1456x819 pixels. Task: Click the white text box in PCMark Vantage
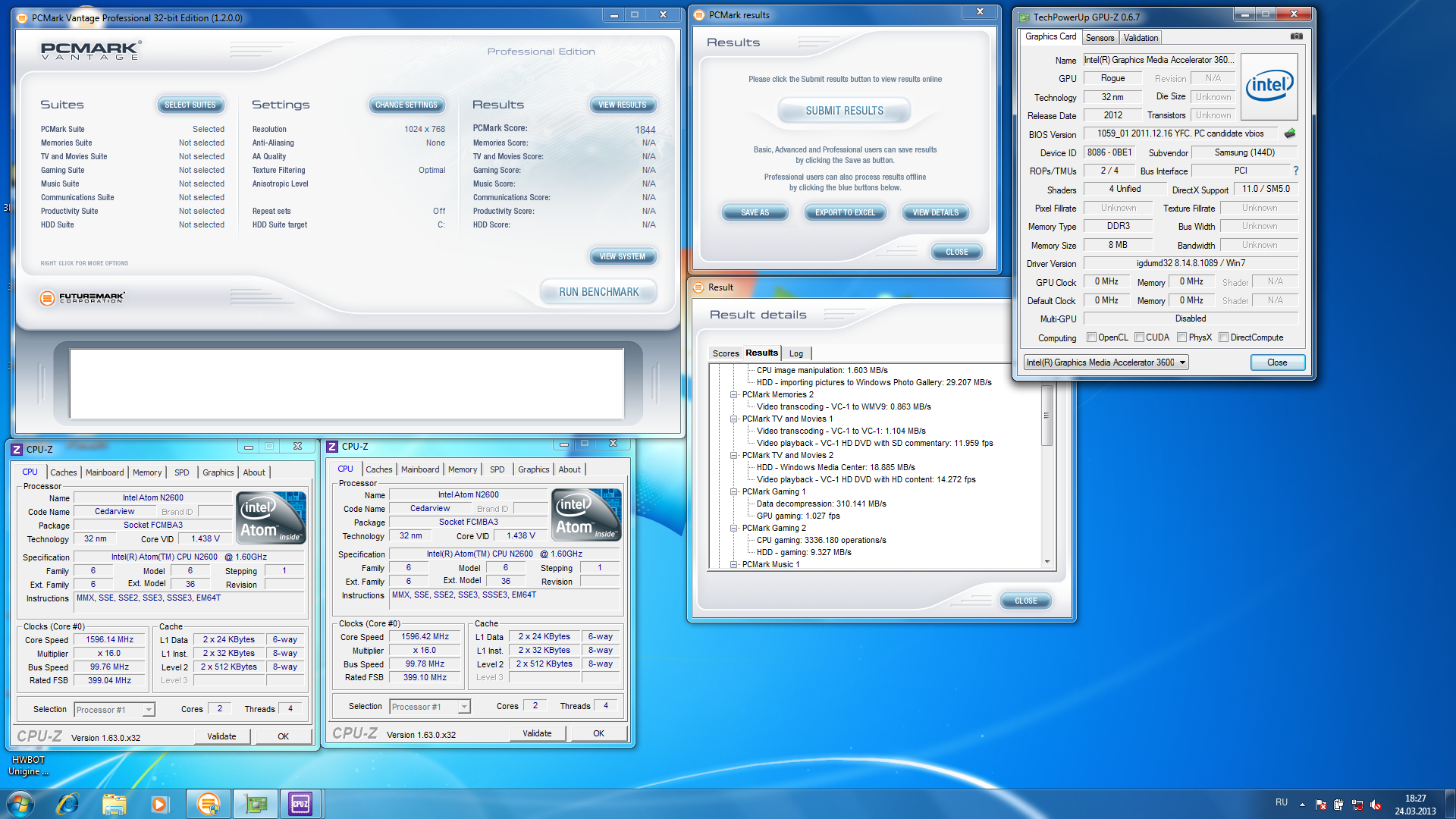click(347, 384)
